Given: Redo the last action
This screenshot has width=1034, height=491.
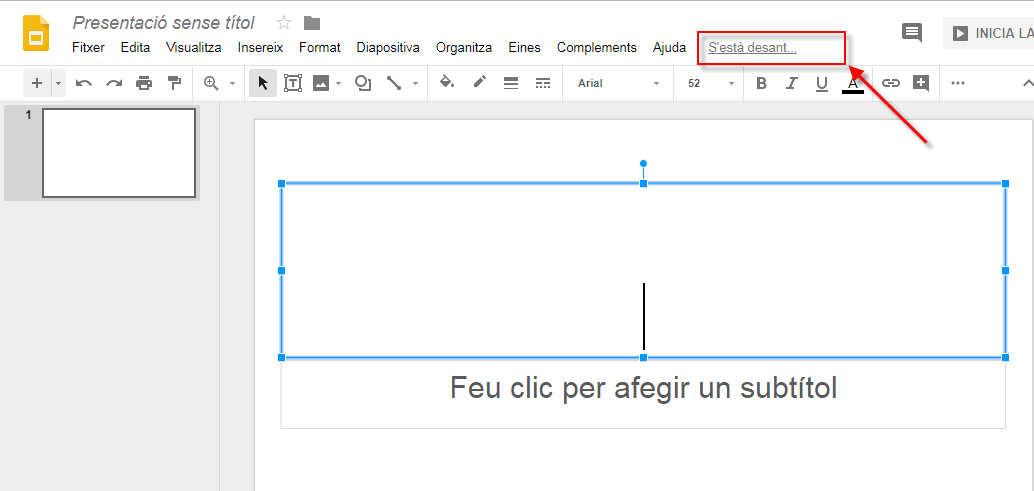Looking at the screenshot, I should [x=114, y=83].
